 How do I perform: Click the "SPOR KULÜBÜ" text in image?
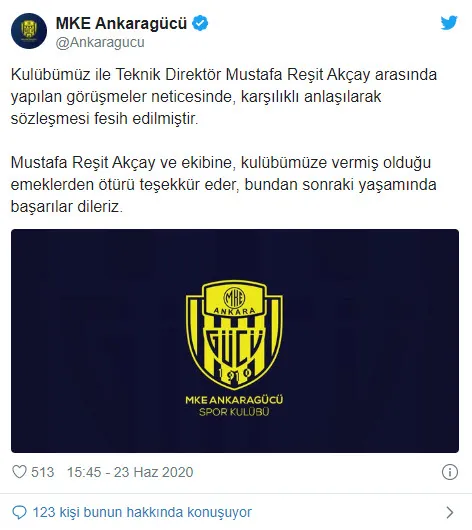pyautogui.click(x=234, y=412)
